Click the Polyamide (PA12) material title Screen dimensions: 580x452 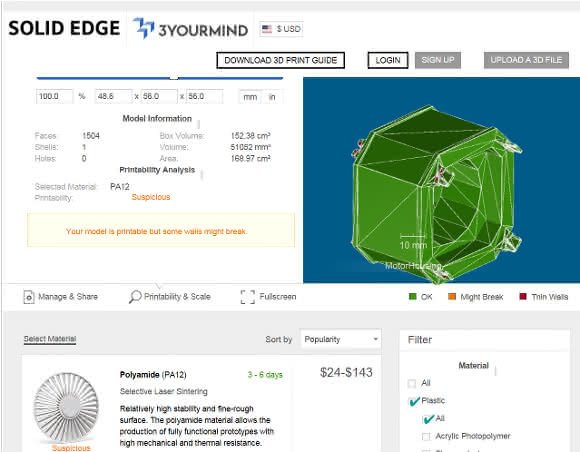point(153,375)
